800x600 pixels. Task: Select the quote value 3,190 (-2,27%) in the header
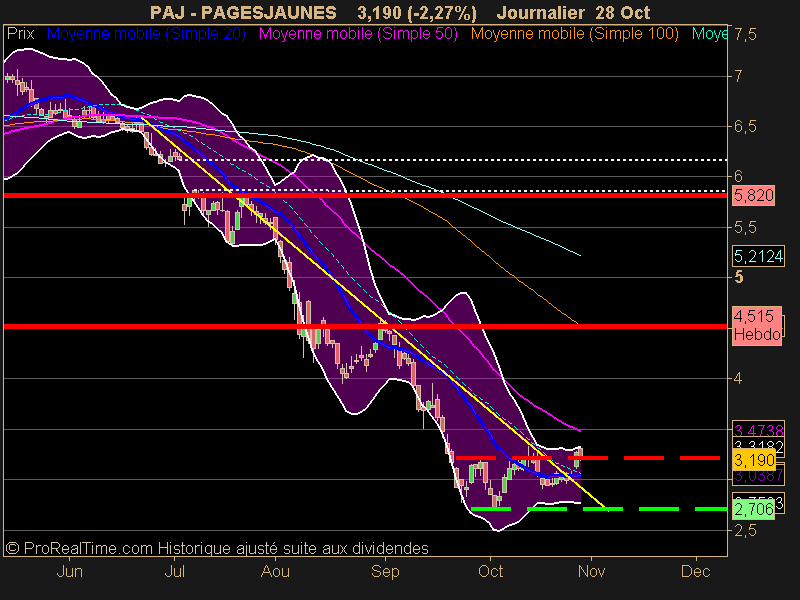click(417, 13)
